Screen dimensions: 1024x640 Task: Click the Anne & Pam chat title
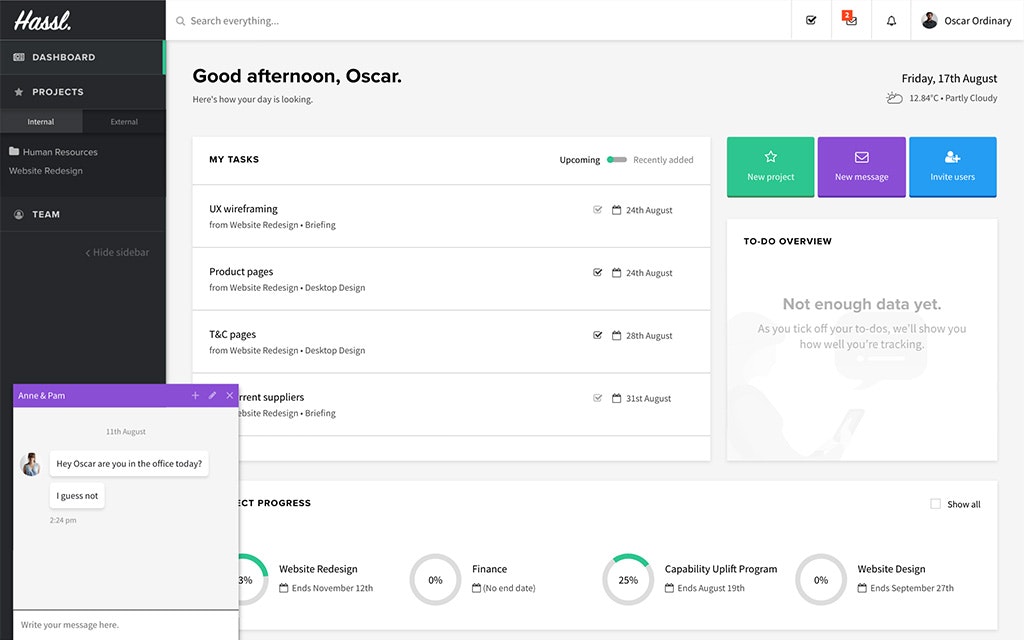pos(41,395)
